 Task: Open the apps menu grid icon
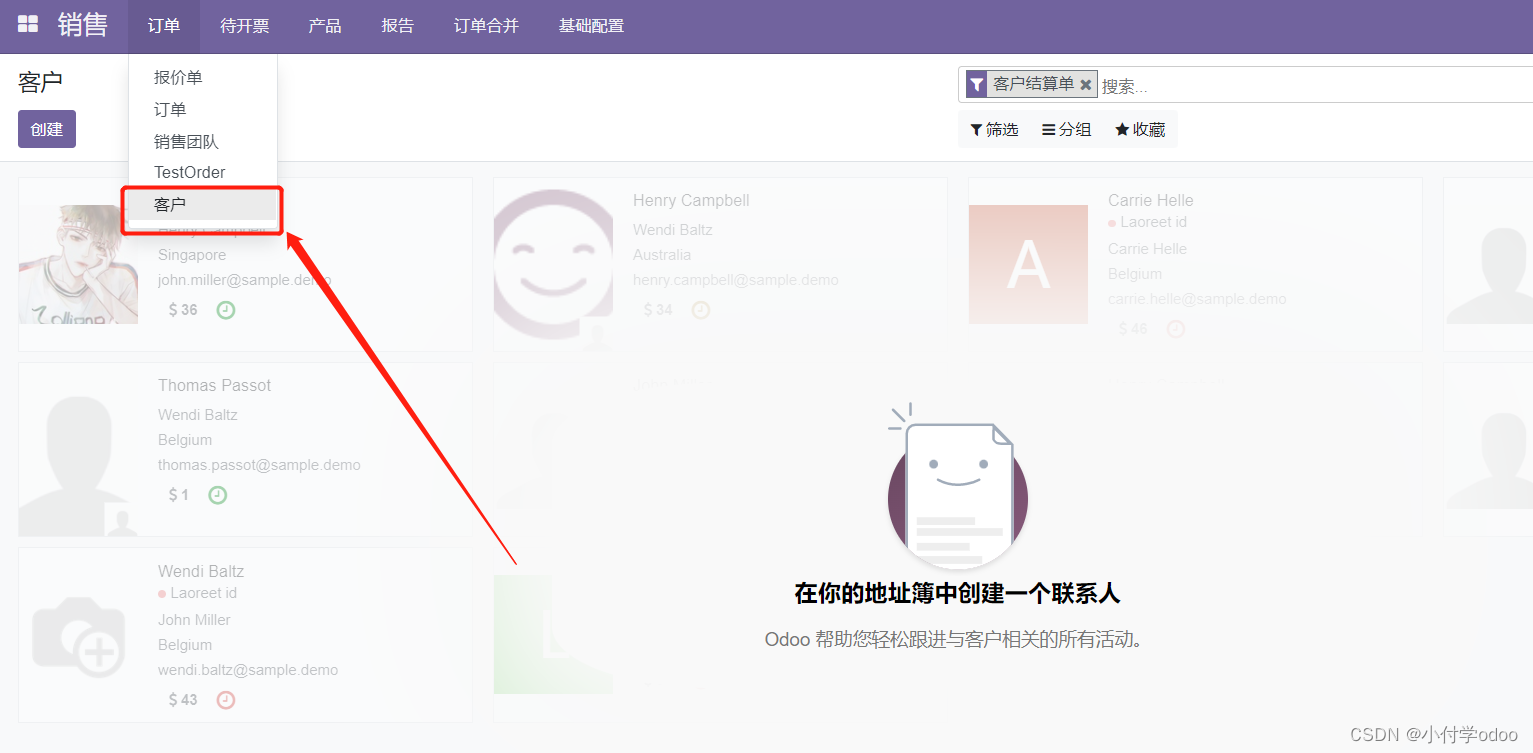27,26
